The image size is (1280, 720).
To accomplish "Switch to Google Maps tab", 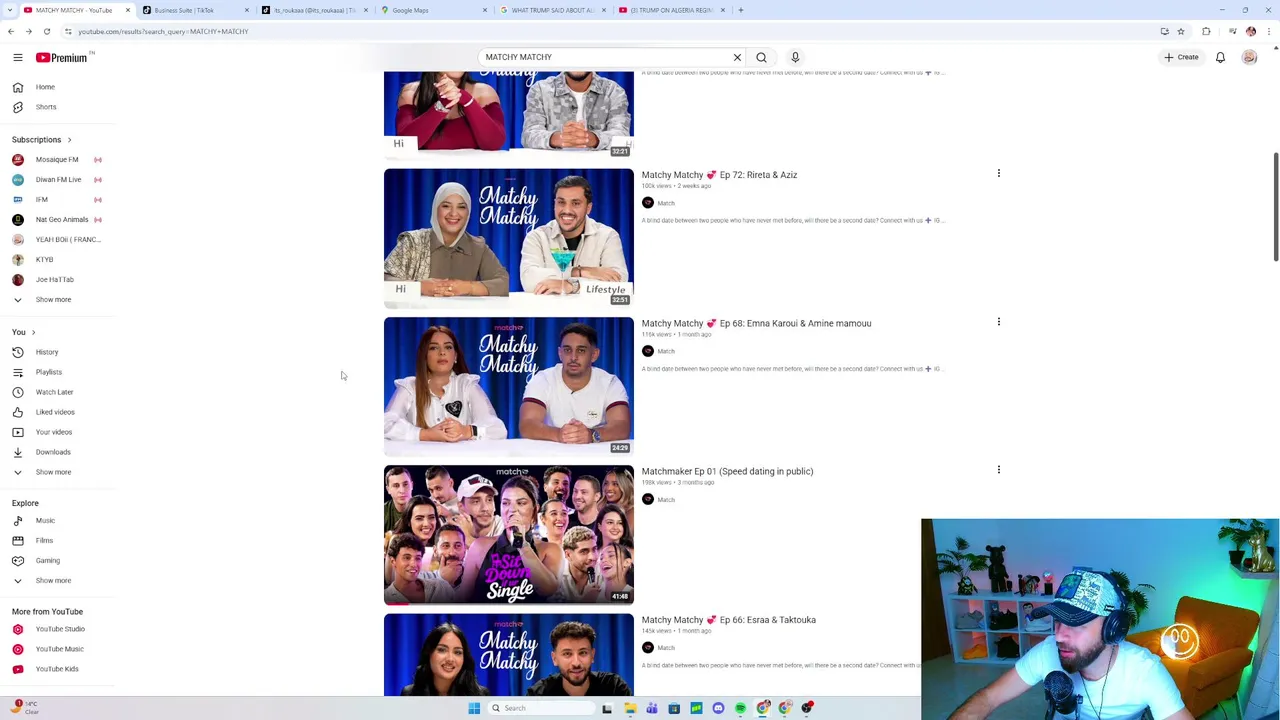I will (x=432, y=10).
